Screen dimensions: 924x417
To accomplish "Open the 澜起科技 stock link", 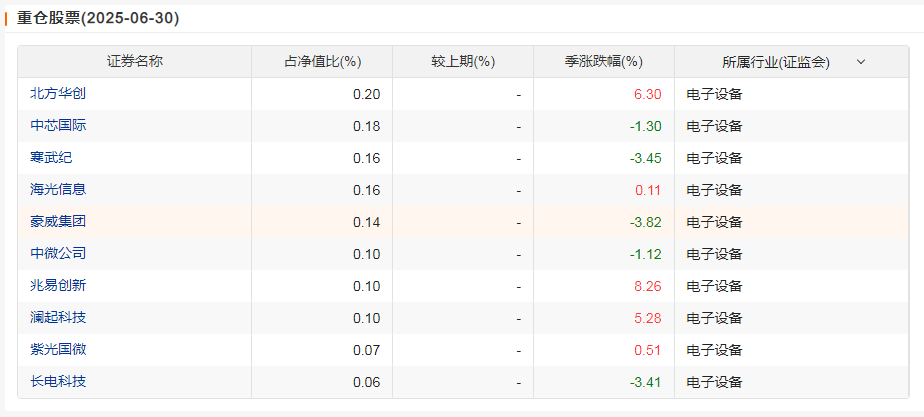I will pos(58,318).
